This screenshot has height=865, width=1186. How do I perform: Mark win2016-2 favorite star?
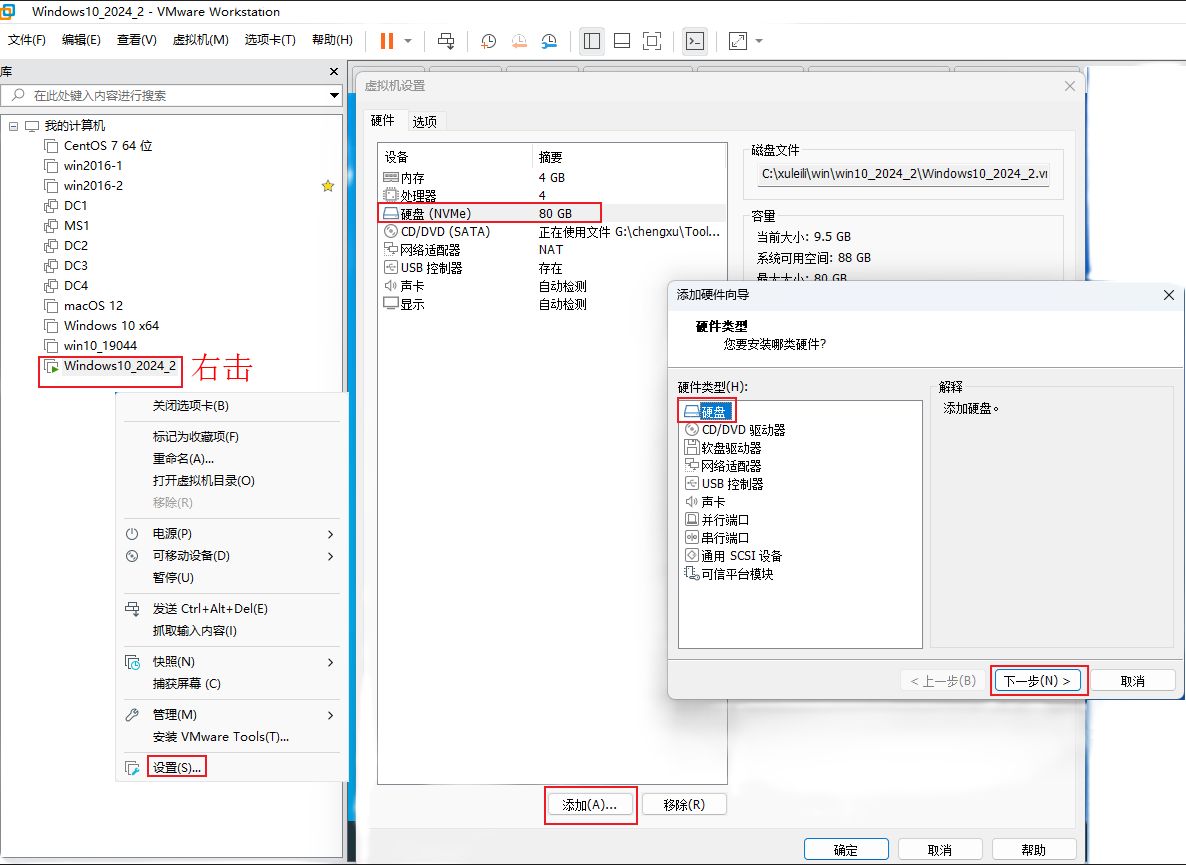327,186
